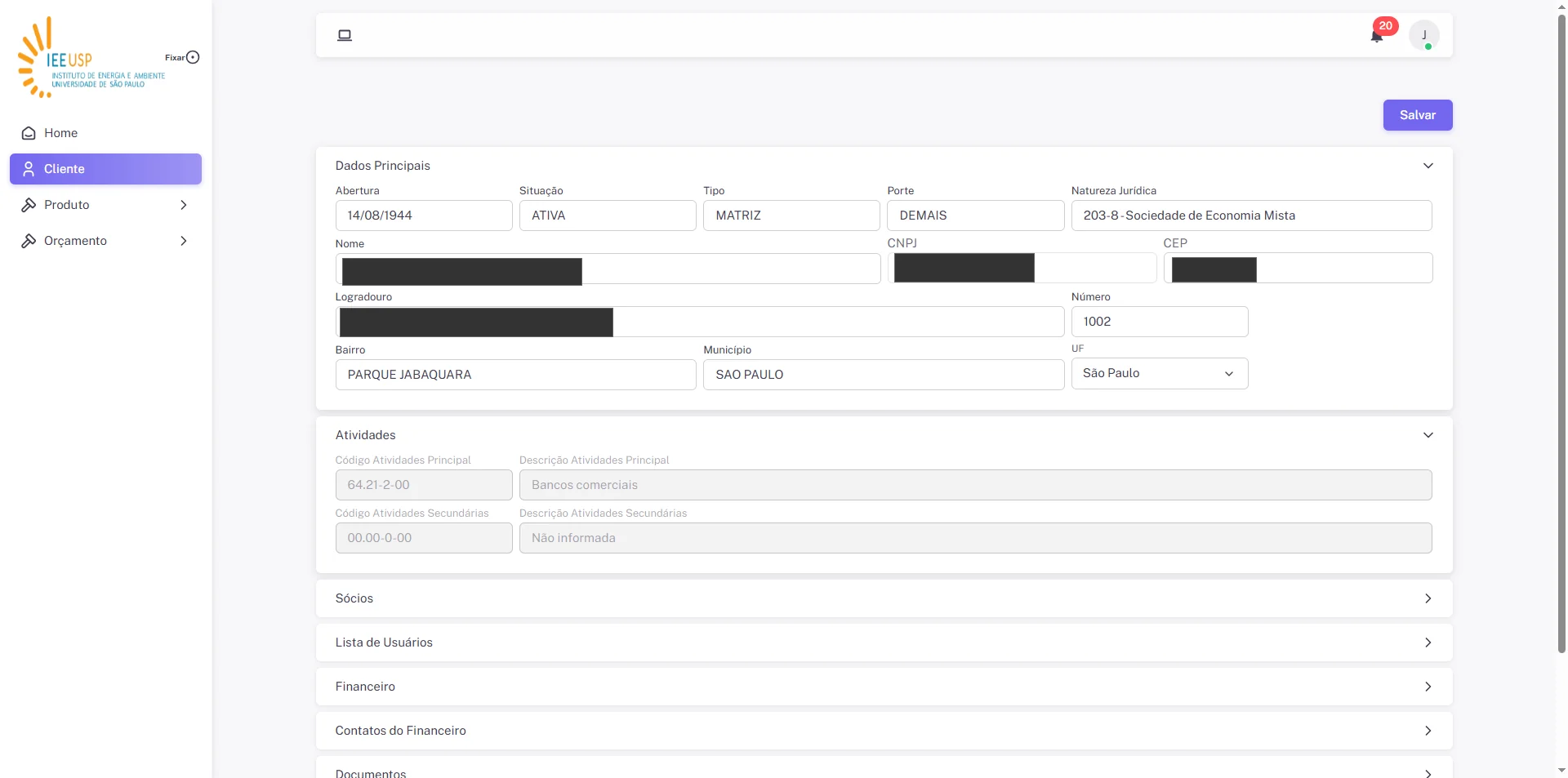Click the Logradouro input field
1568x778 pixels.
(700, 322)
